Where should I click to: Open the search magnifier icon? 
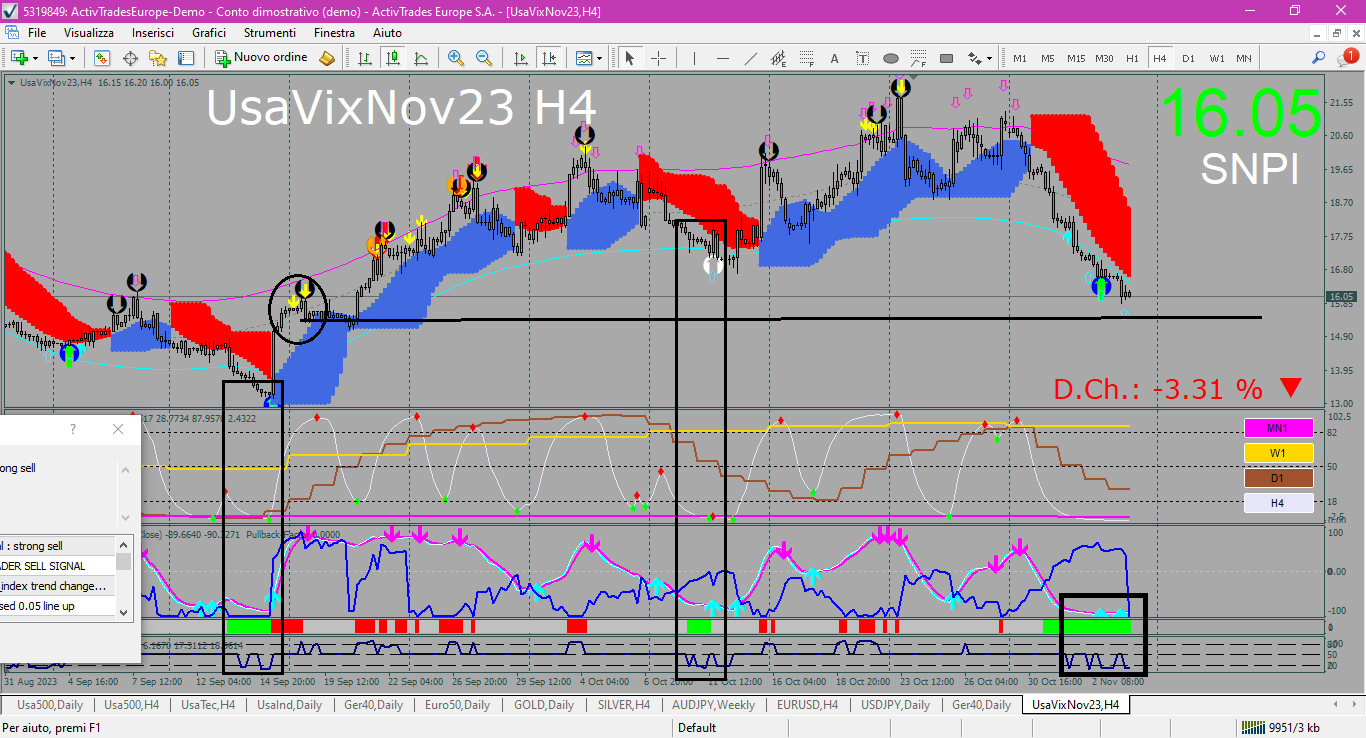pos(1319,58)
